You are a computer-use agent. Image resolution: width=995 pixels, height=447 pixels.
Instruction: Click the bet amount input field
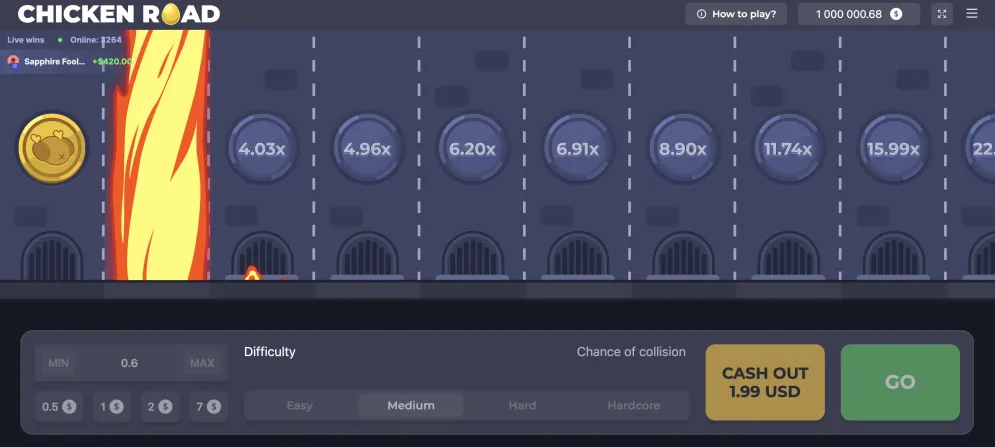(130, 363)
